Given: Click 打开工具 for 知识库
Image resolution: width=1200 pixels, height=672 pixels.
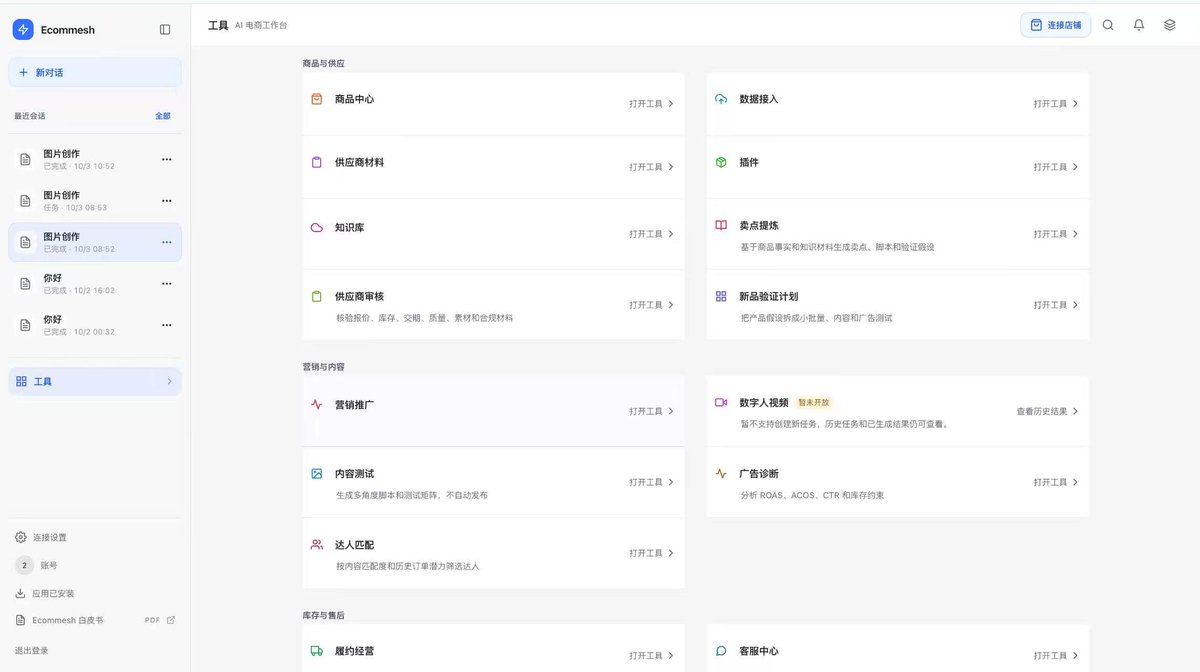Looking at the screenshot, I should [x=646, y=234].
